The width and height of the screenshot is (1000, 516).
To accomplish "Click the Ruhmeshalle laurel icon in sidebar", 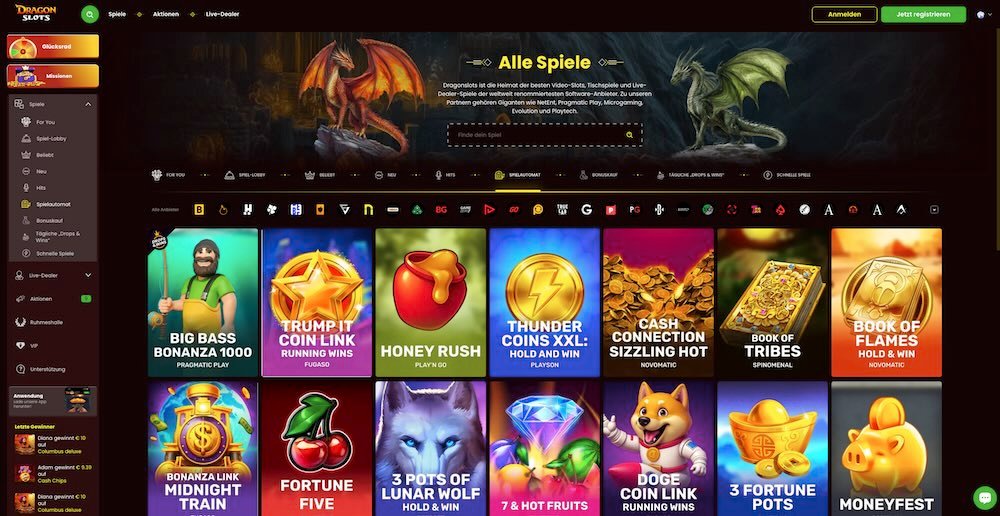I will coord(21,322).
